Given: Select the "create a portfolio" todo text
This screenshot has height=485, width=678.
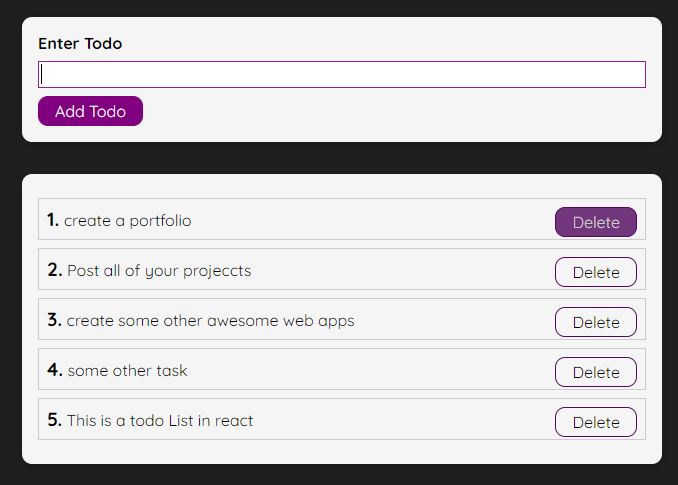Looking at the screenshot, I should tap(128, 221).
